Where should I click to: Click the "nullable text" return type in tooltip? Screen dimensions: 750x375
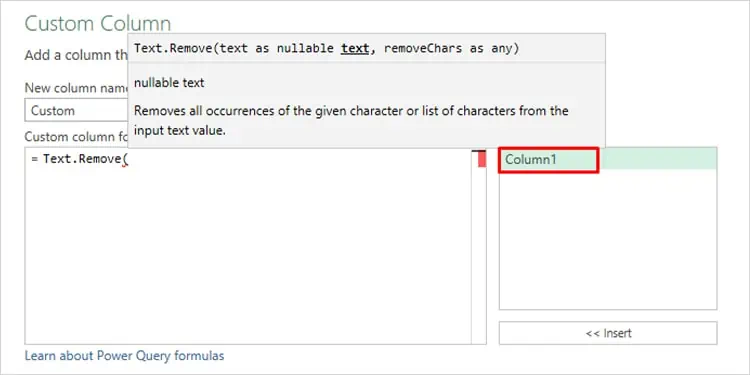click(169, 83)
